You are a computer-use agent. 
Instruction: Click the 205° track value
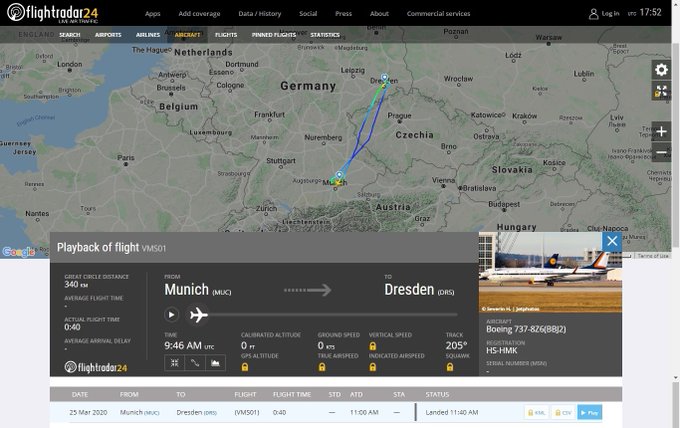pyautogui.click(x=456, y=346)
